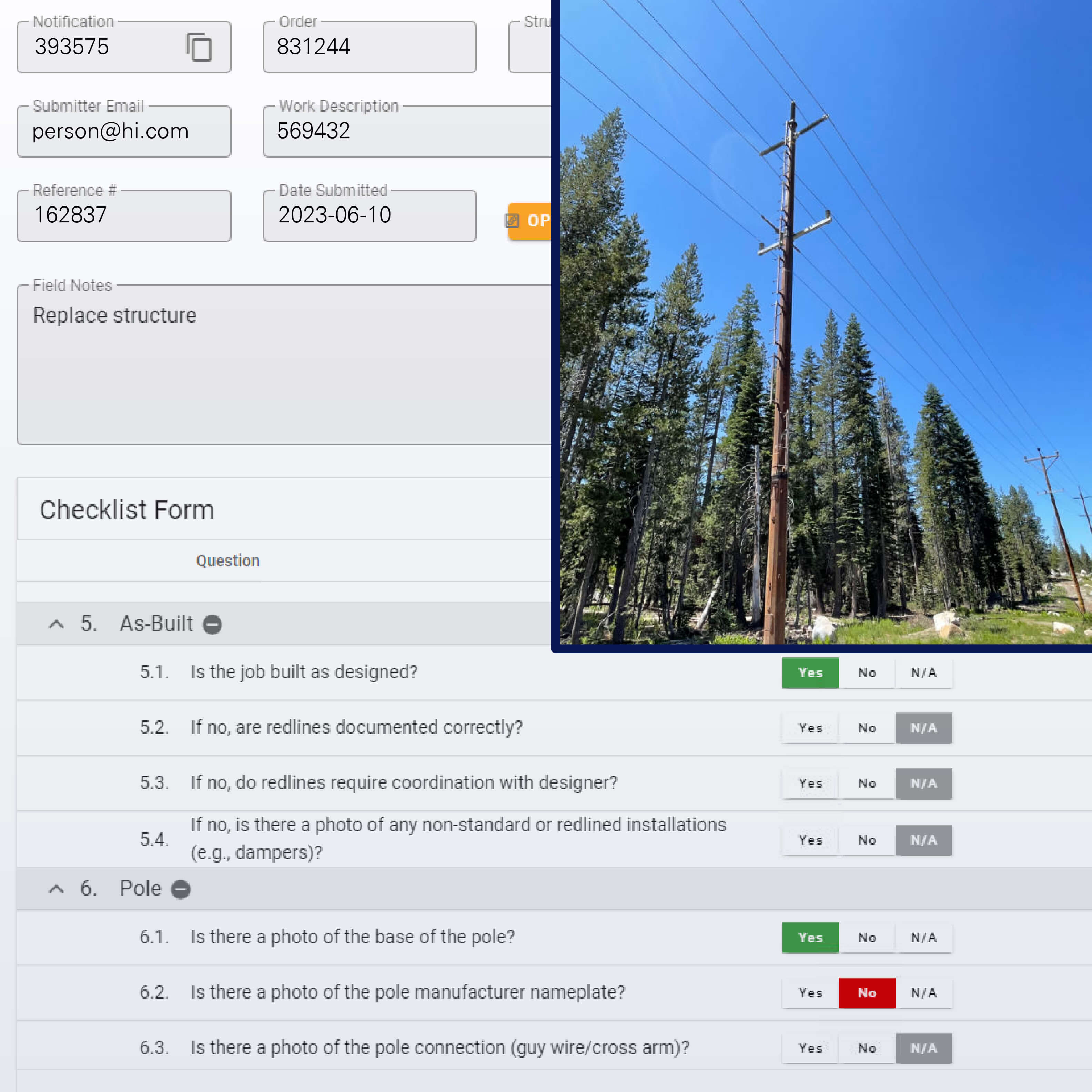Click the Date Submitted field
This screenshot has width=1092, height=1092.
click(x=369, y=215)
